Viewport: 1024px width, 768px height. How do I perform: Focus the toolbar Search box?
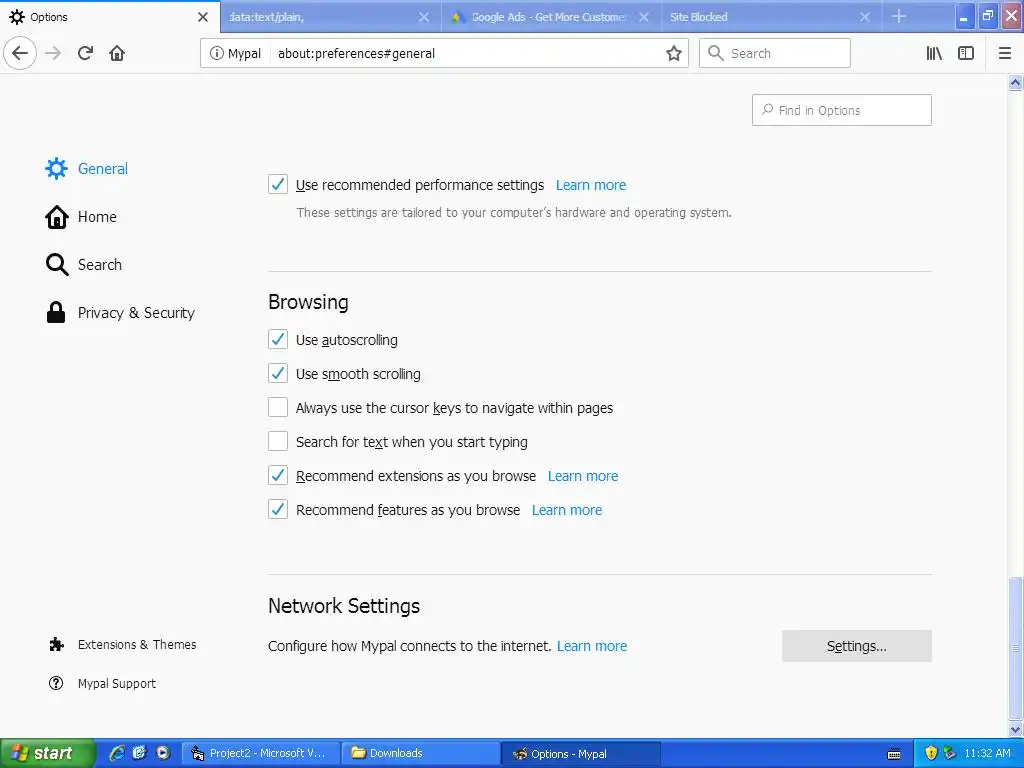pos(775,53)
